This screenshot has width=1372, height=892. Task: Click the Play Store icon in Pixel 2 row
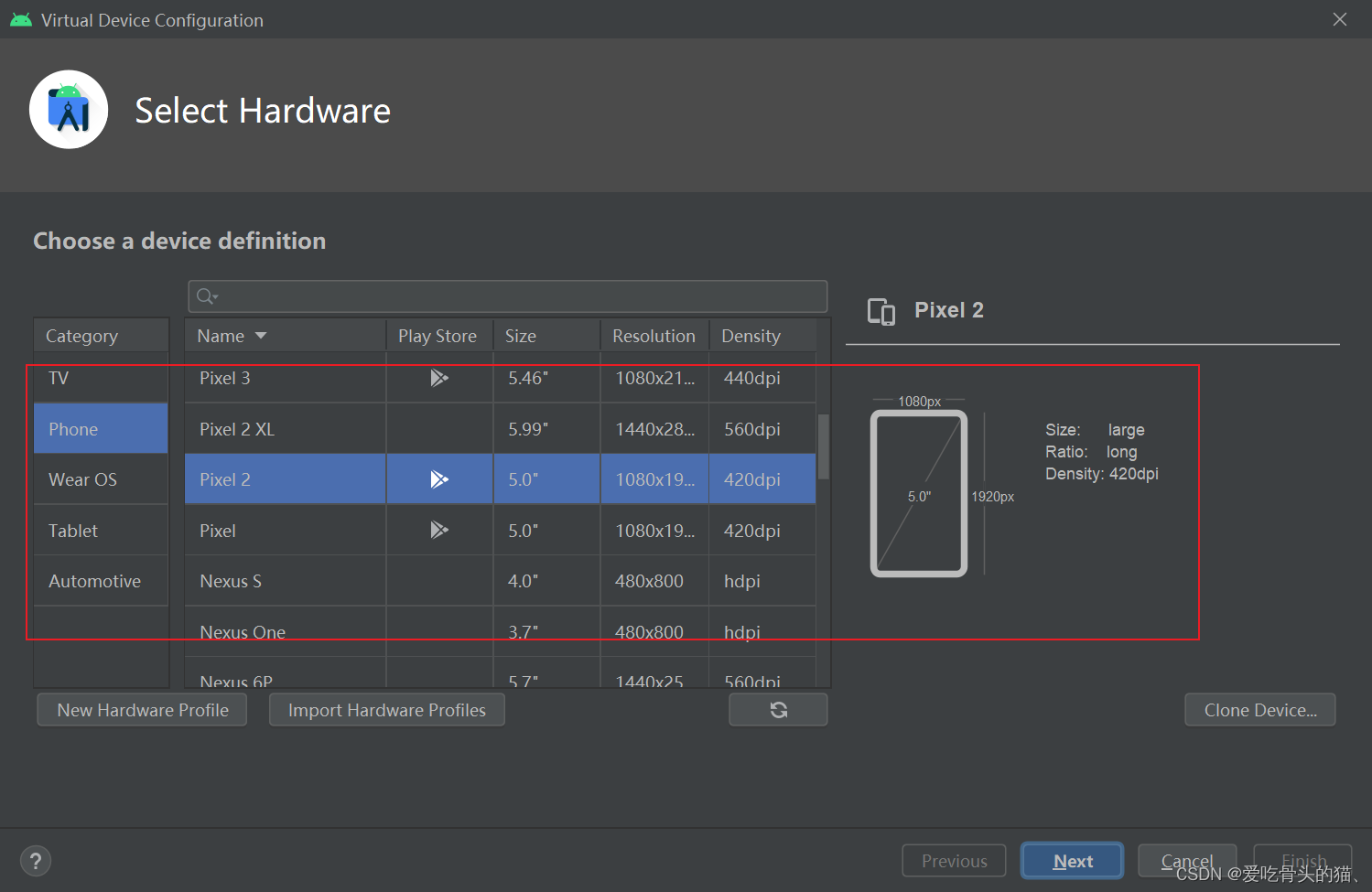[x=439, y=479]
